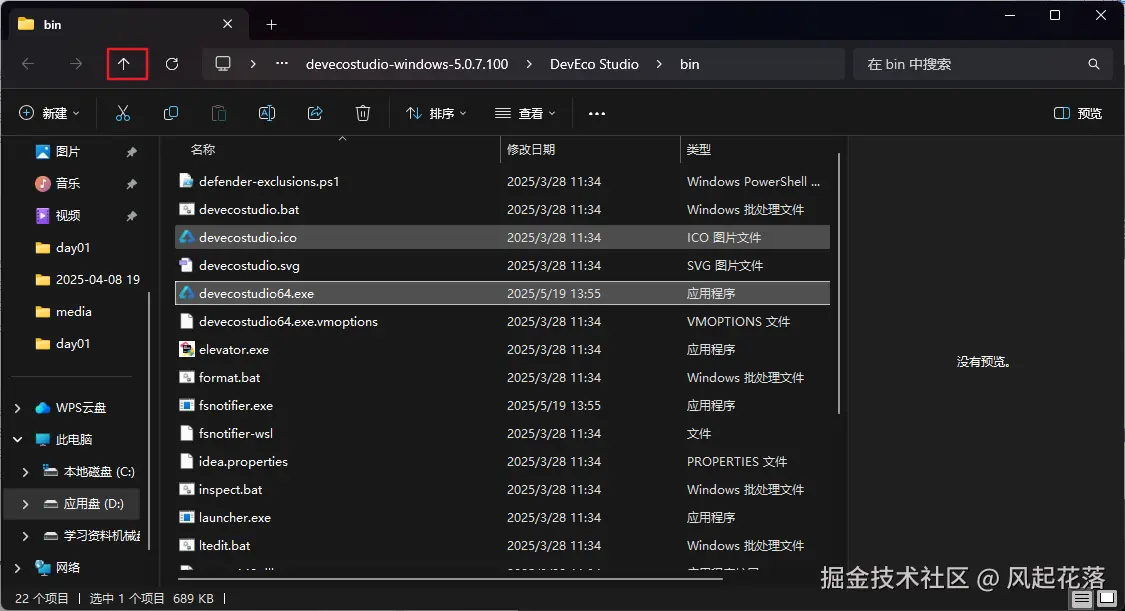This screenshot has height=611, width=1125.
Task: Click the copy icon in toolbar
Action: pos(171,113)
